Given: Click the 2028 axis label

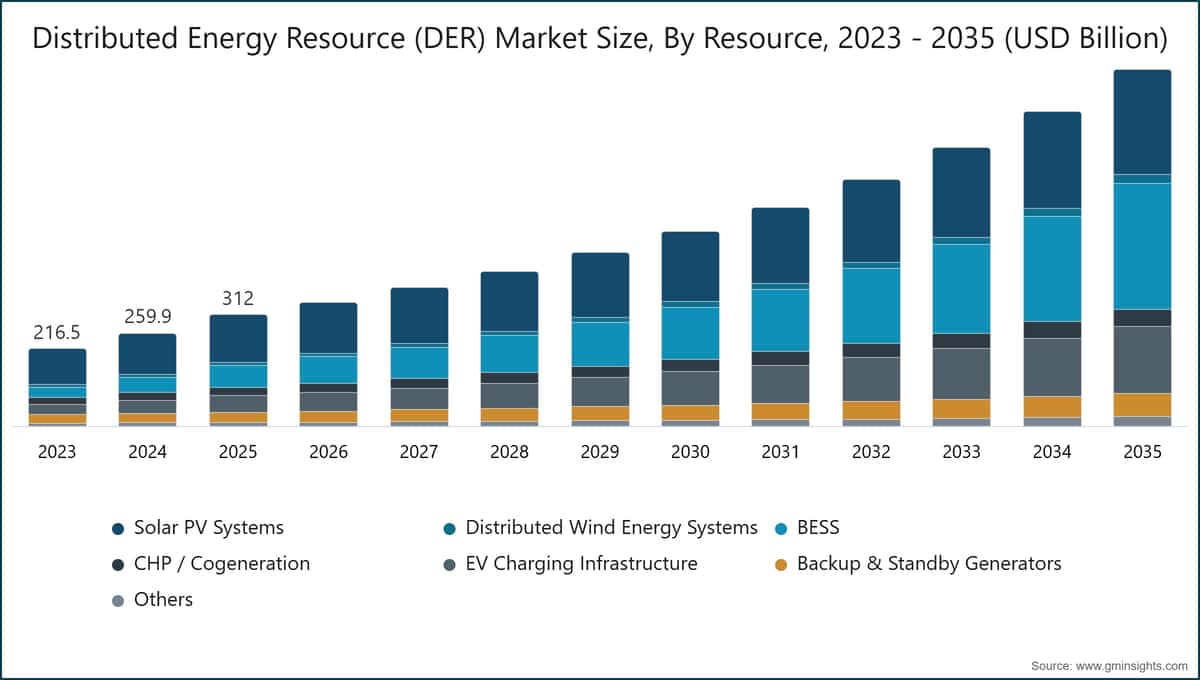Looking at the screenshot, I should pos(509,452).
